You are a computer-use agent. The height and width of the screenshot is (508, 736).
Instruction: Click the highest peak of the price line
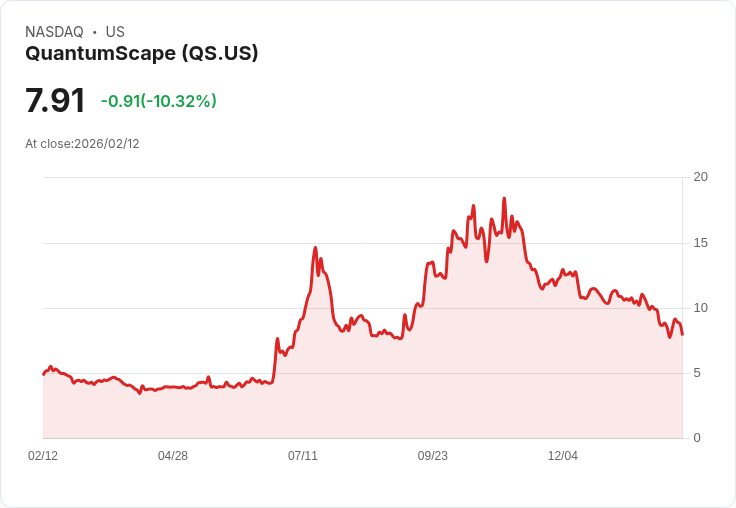pos(504,199)
